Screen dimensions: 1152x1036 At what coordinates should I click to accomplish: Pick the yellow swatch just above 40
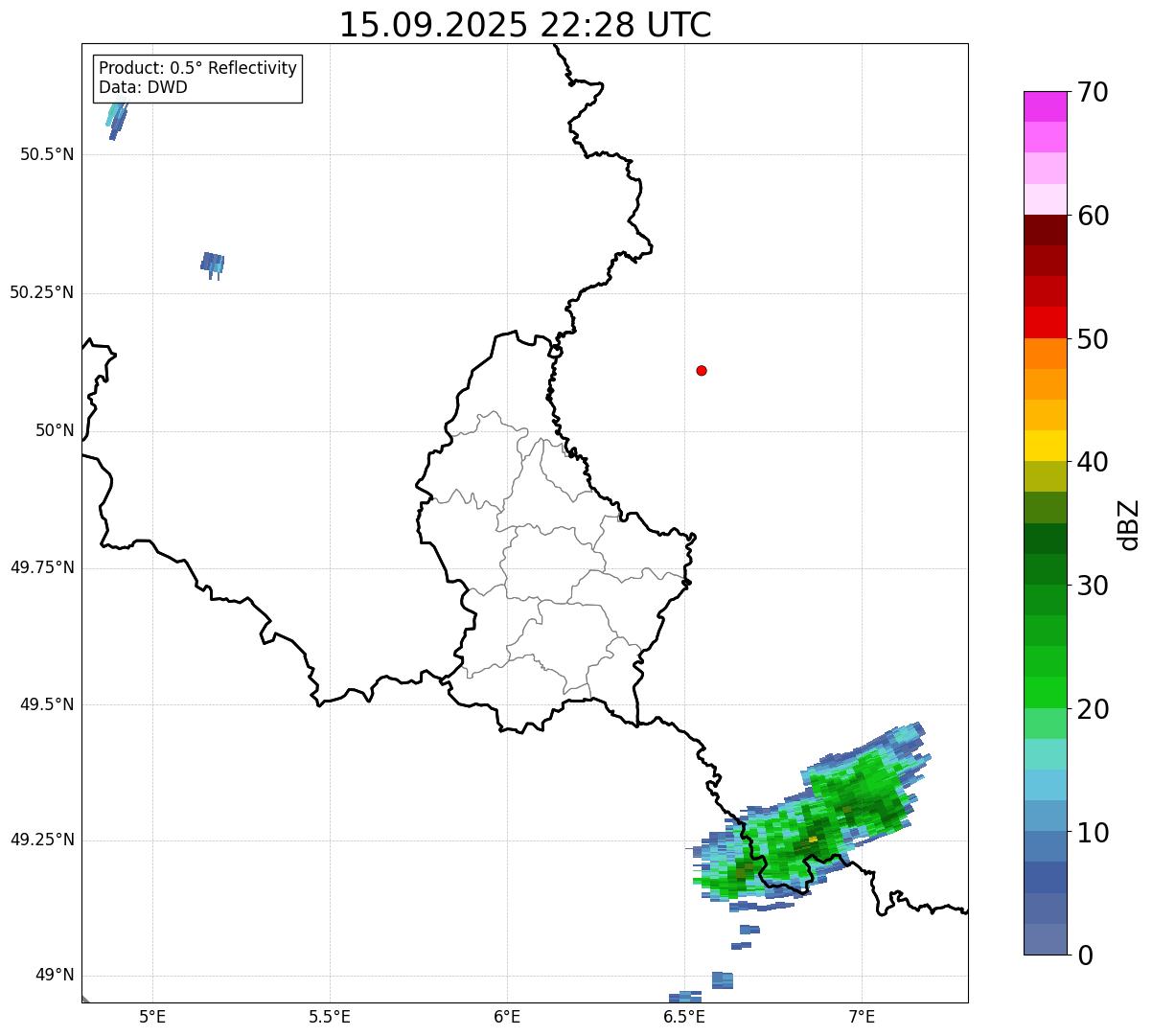click(x=1046, y=446)
